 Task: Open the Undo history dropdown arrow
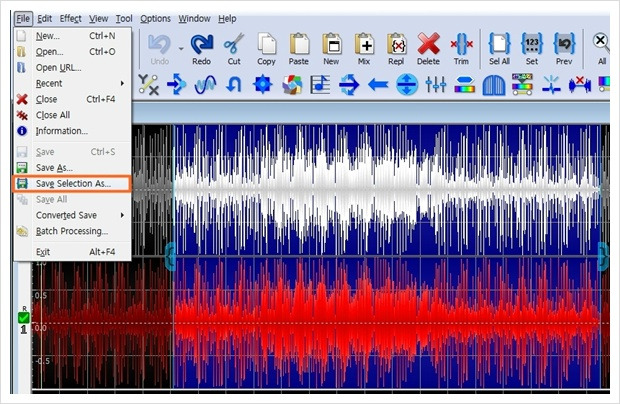coord(181,49)
